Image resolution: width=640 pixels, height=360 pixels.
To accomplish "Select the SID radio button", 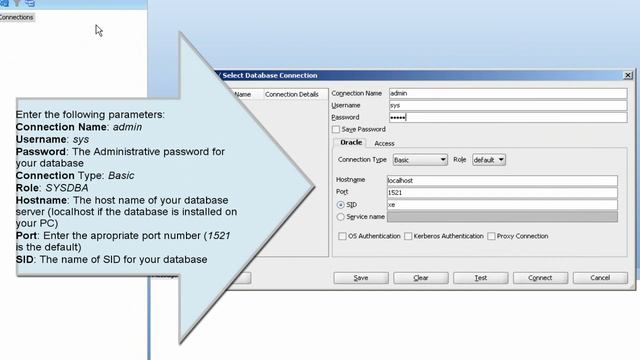I will pos(340,205).
